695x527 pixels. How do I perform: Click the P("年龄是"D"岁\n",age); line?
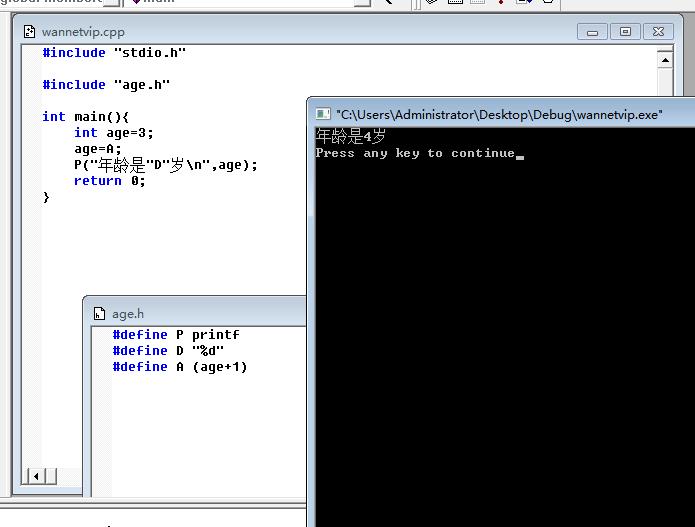tap(166, 165)
